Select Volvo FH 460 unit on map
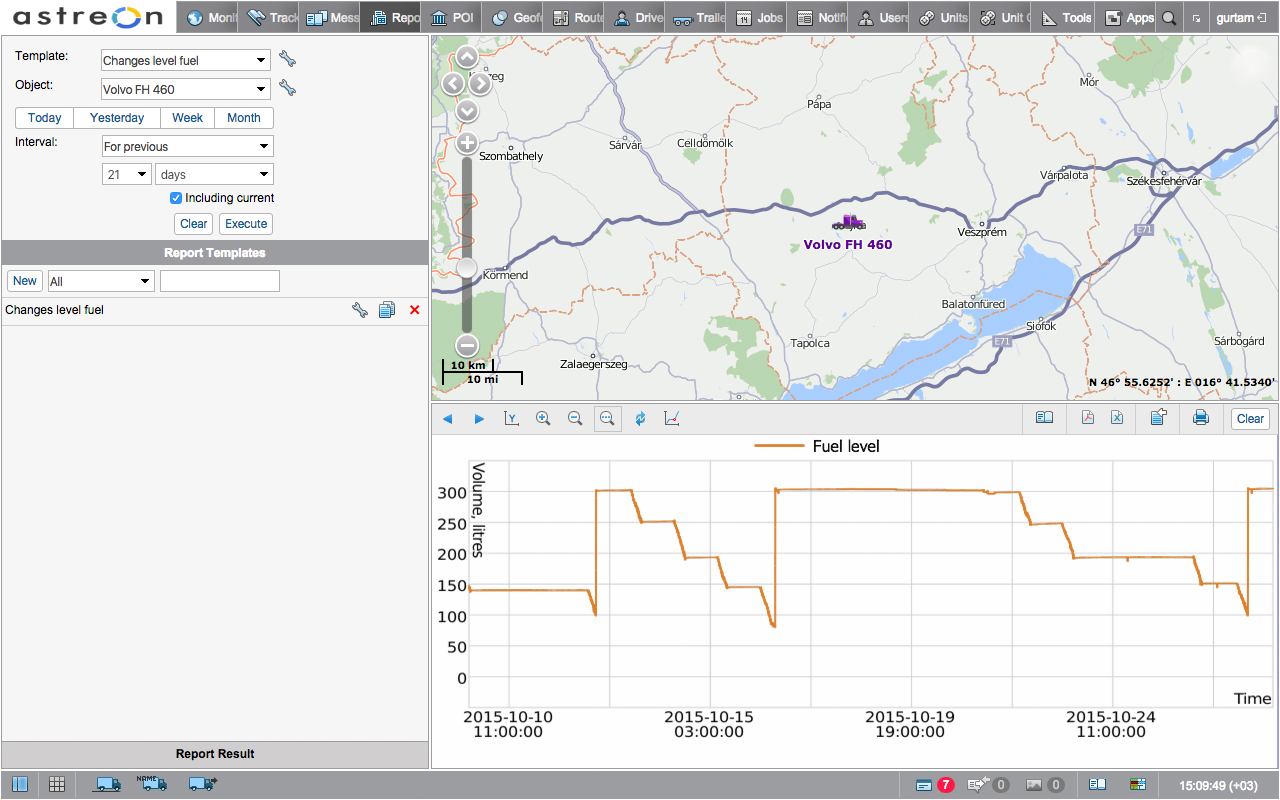Image resolution: width=1280 pixels, height=800 pixels. click(x=850, y=222)
